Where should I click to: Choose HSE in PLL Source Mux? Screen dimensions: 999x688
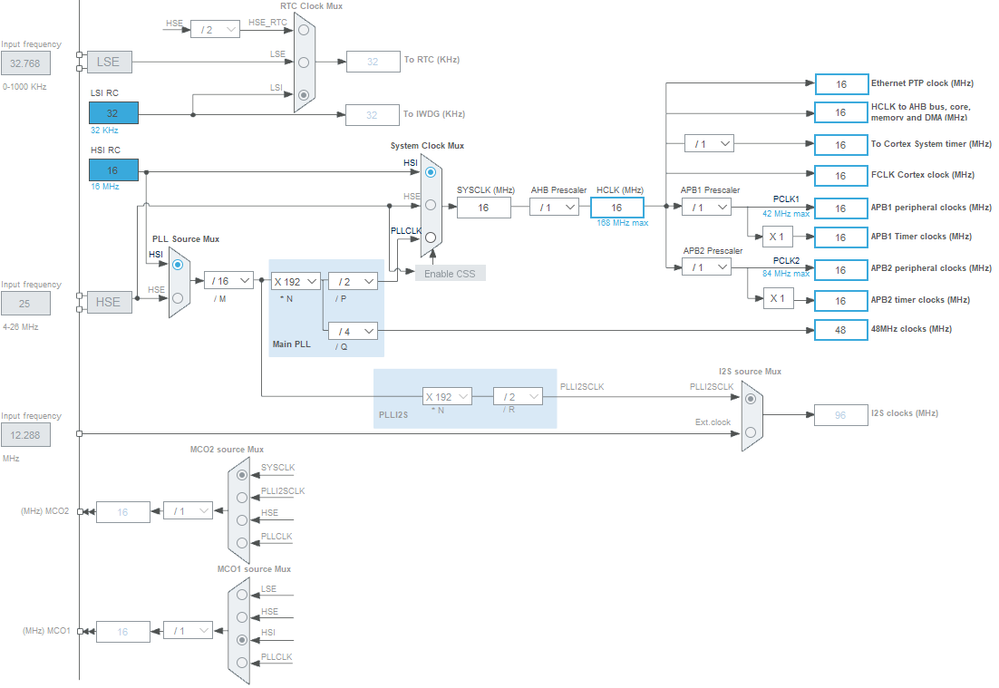(178, 297)
